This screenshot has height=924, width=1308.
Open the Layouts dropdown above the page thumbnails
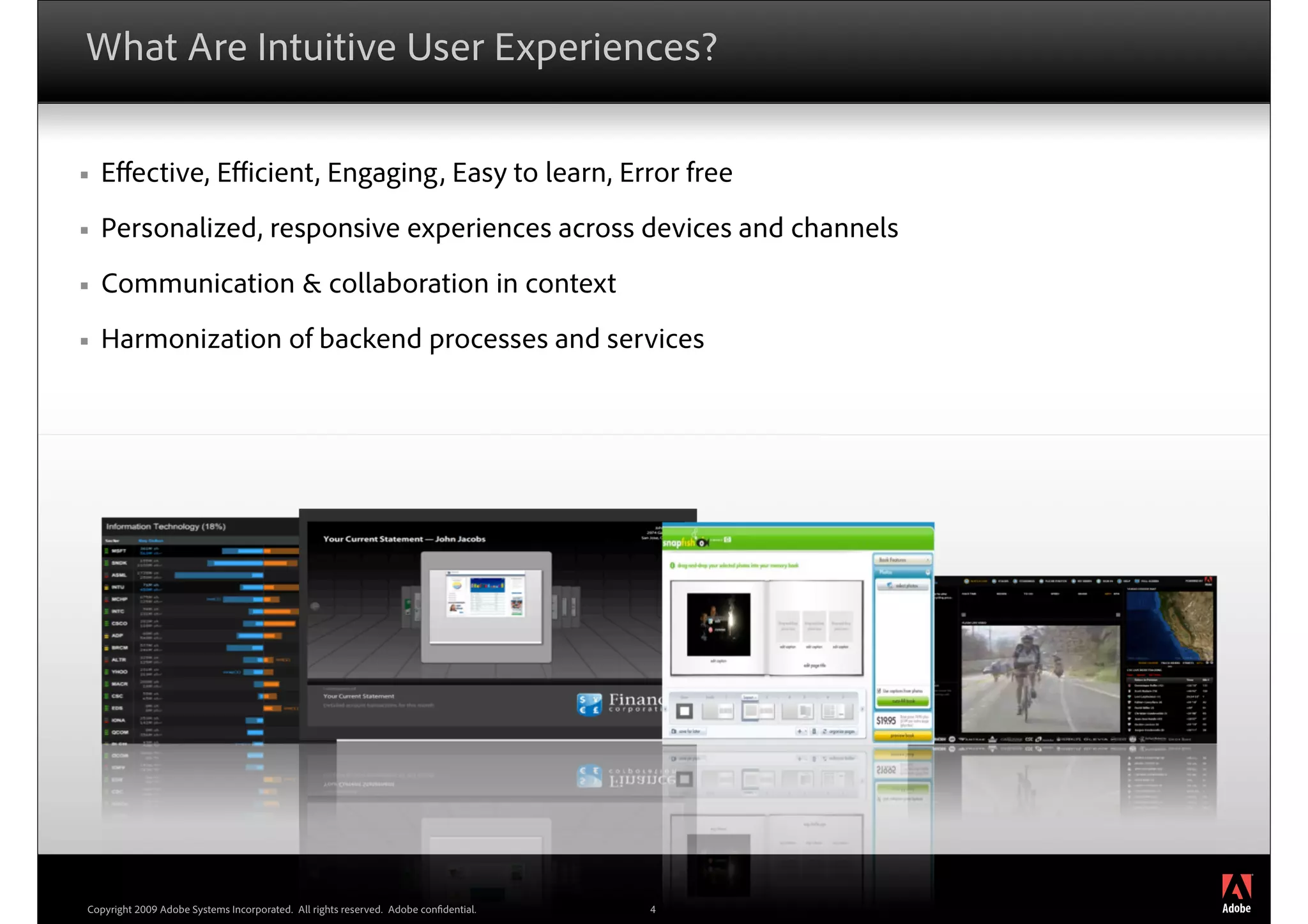click(x=749, y=697)
